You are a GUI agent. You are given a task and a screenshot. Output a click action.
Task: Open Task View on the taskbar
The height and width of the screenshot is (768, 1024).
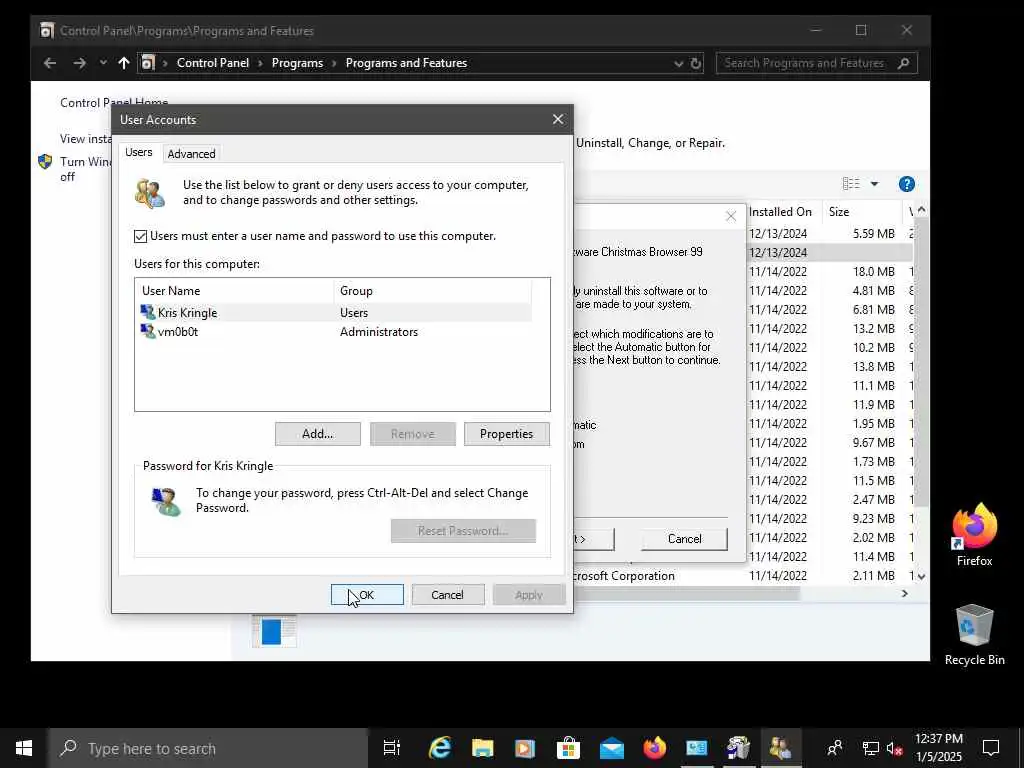pyautogui.click(x=392, y=748)
